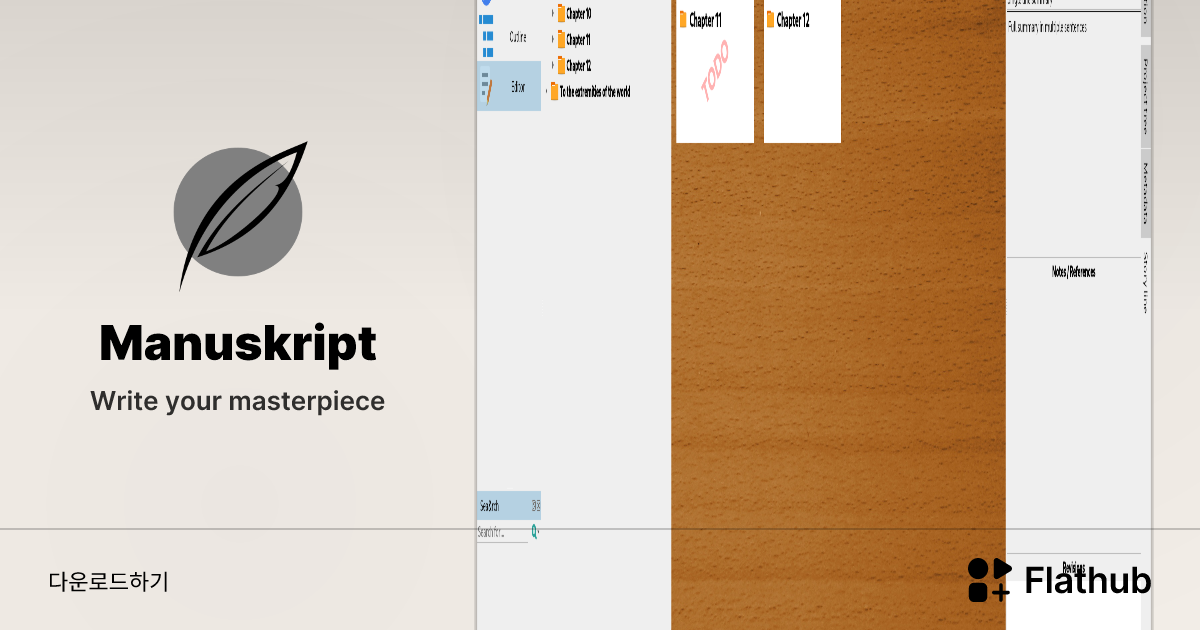Click the Notes / References section header
This screenshot has width=1200, height=630.
click(x=1073, y=272)
